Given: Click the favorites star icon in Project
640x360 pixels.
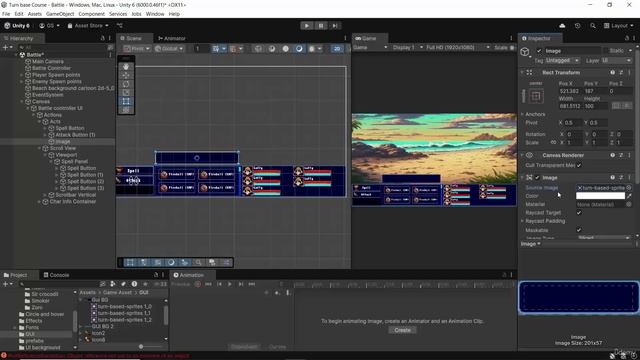Looking at the screenshot, I should click(145, 284).
